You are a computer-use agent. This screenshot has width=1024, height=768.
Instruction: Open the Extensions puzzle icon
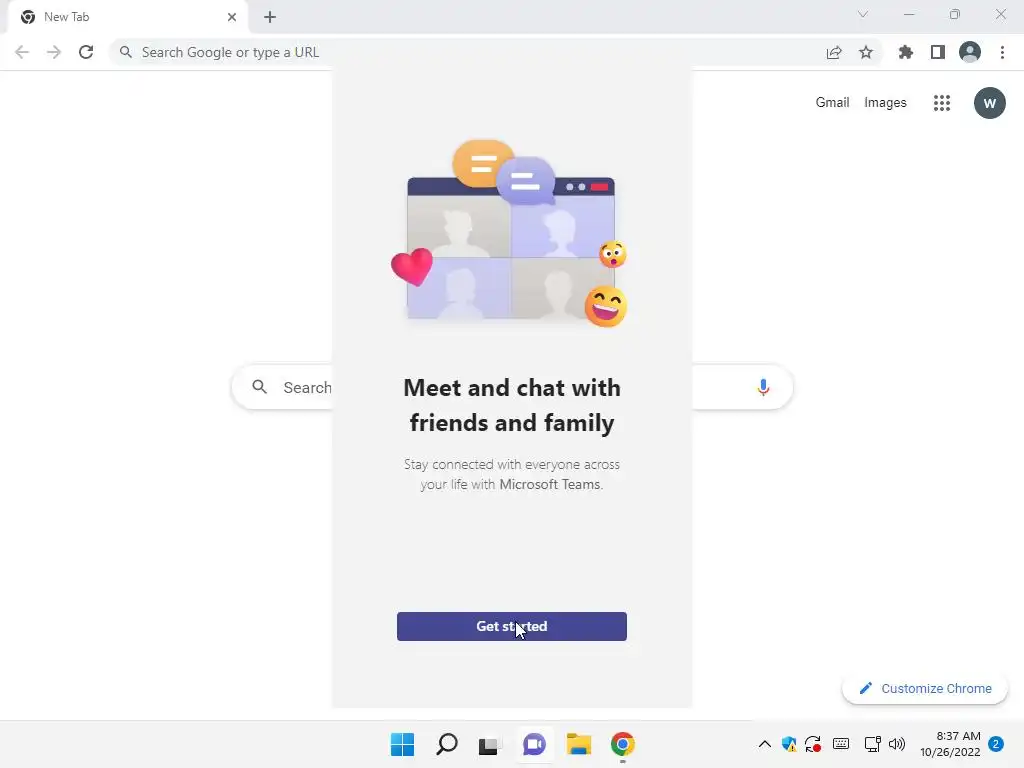tap(906, 52)
